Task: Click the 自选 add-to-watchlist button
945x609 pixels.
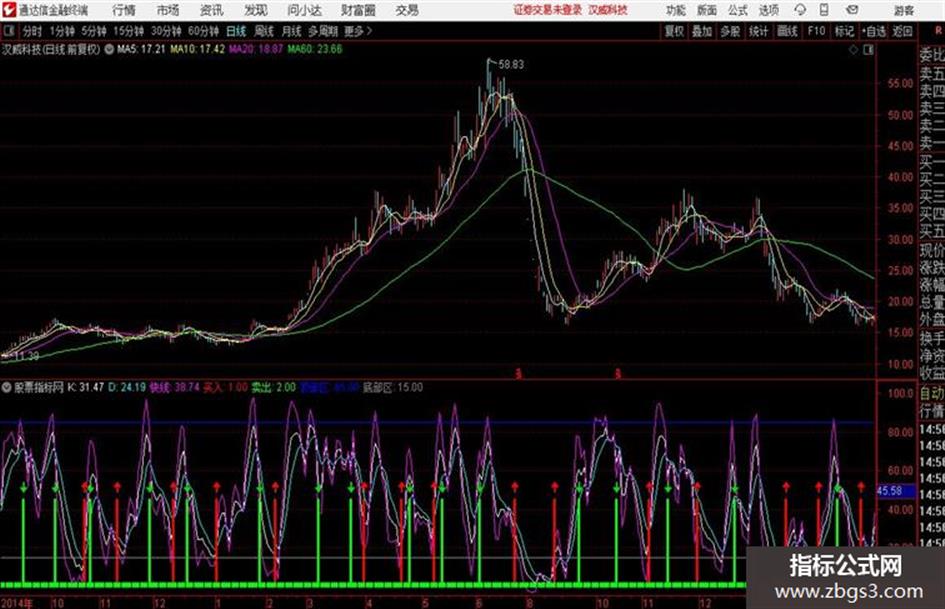Action: (873, 31)
